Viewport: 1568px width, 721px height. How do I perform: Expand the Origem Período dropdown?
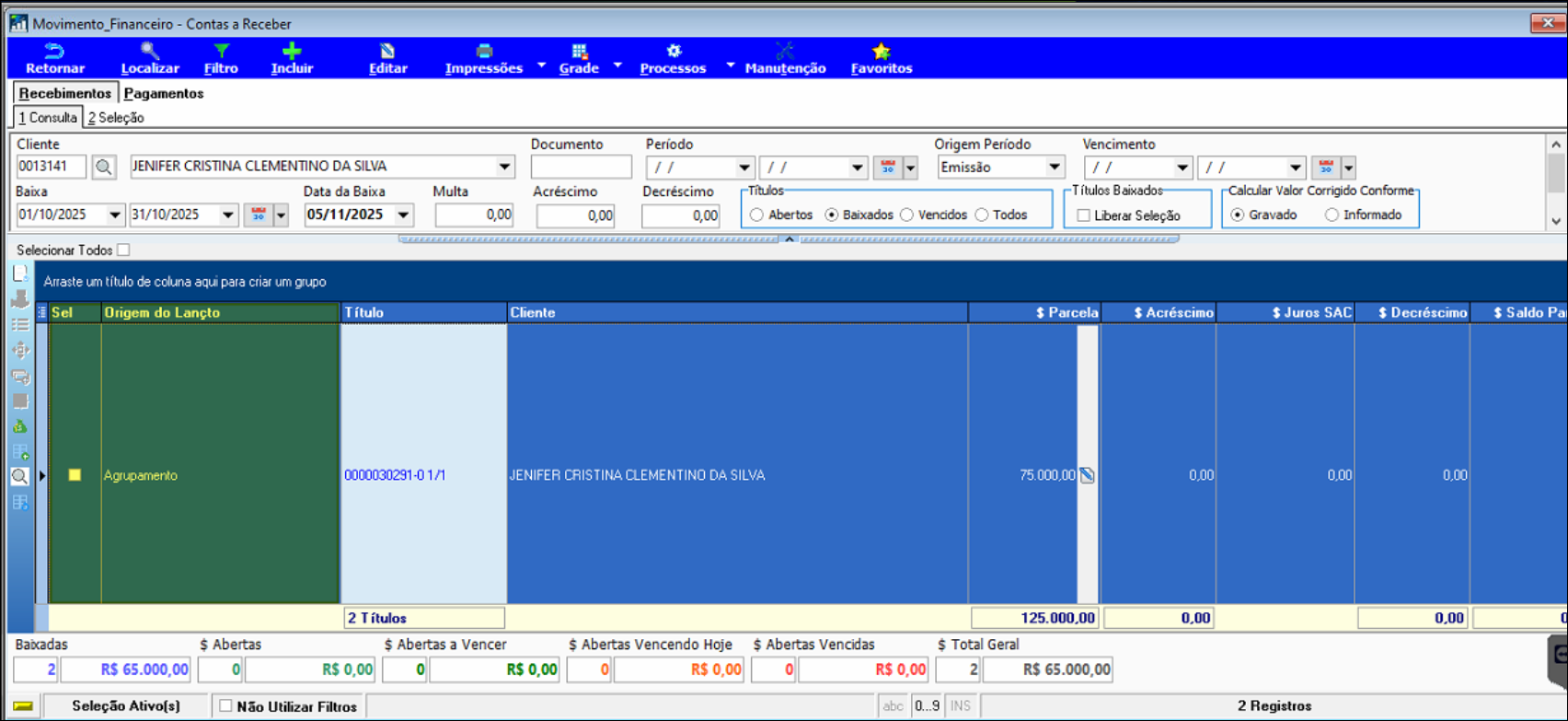tap(1055, 168)
